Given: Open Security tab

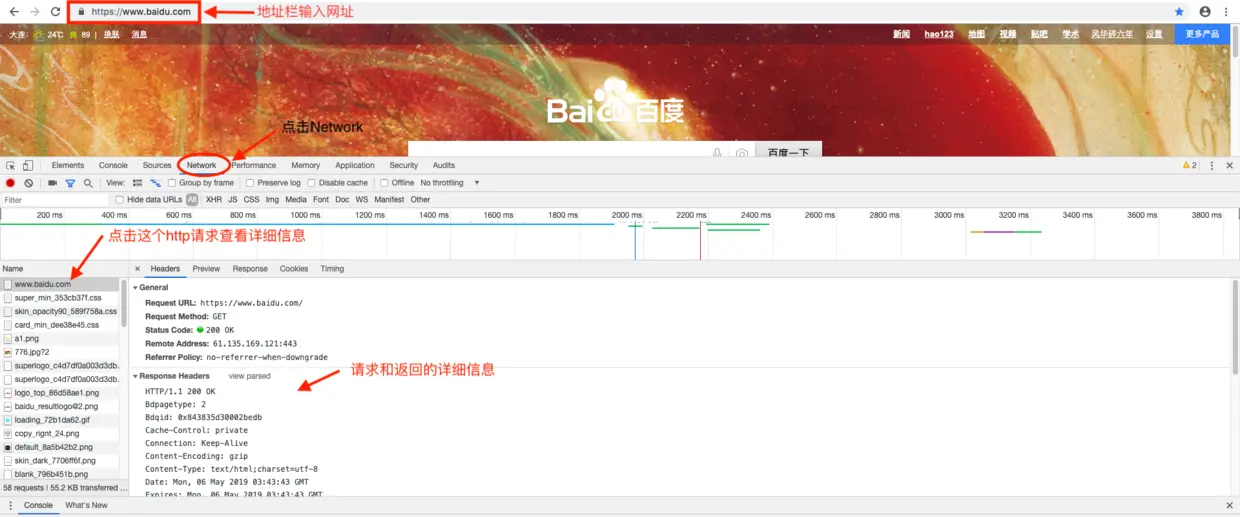Looking at the screenshot, I should [x=404, y=165].
